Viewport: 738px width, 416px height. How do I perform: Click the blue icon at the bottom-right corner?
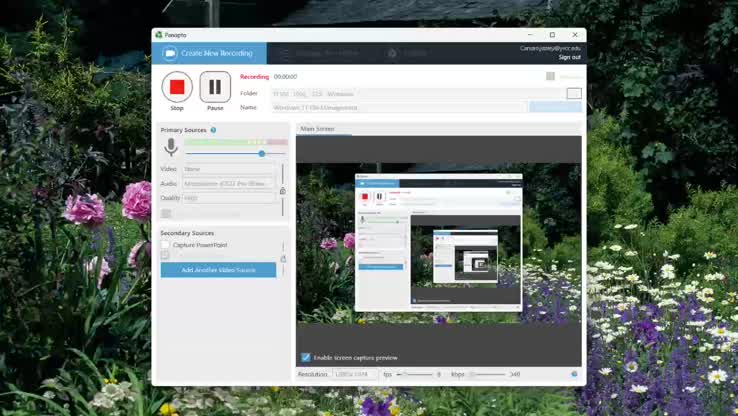pyautogui.click(x=574, y=374)
